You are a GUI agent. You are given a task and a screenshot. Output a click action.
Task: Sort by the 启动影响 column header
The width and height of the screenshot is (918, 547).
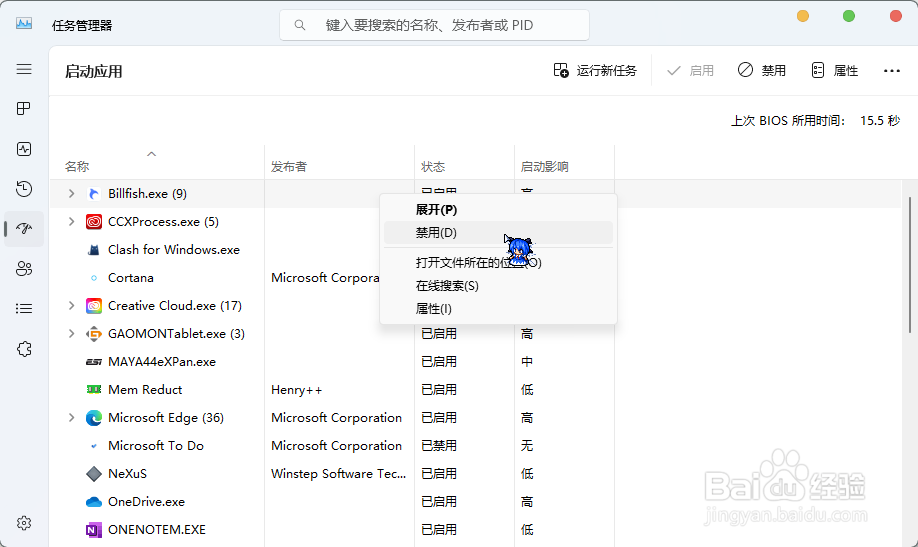click(544, 167)
